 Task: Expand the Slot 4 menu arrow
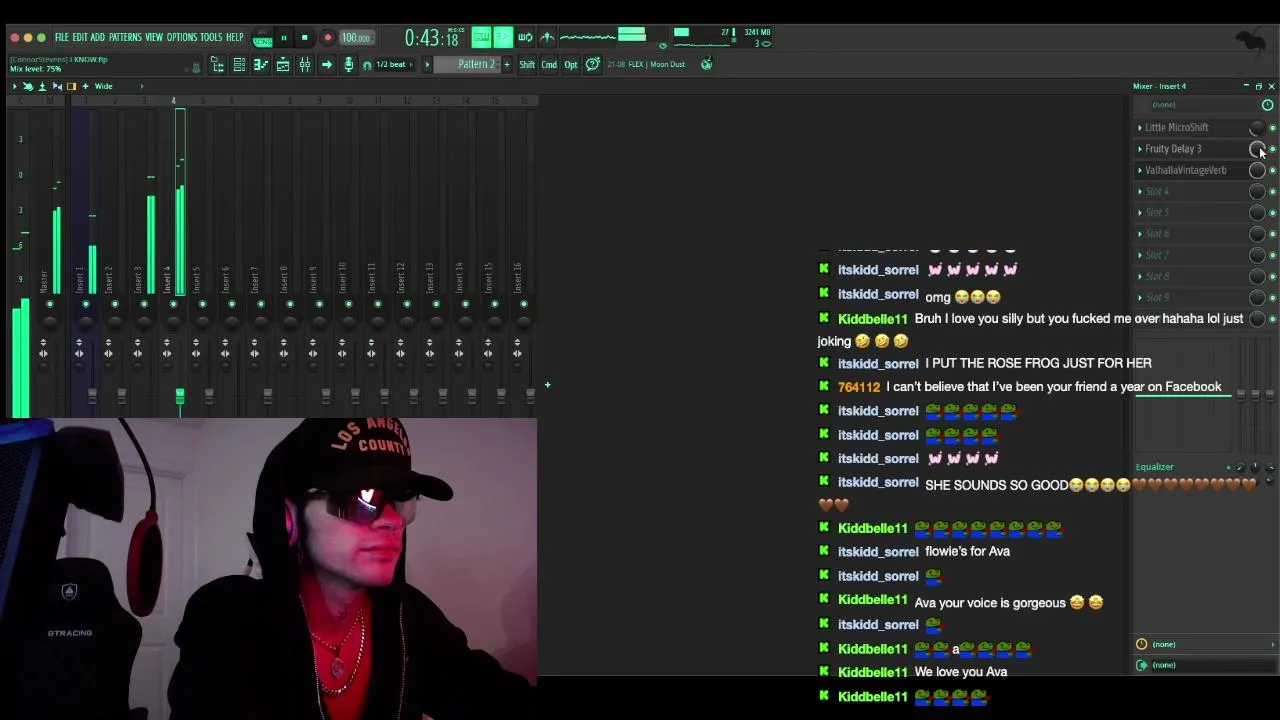pyautogui.click(x=1139, y=191)
